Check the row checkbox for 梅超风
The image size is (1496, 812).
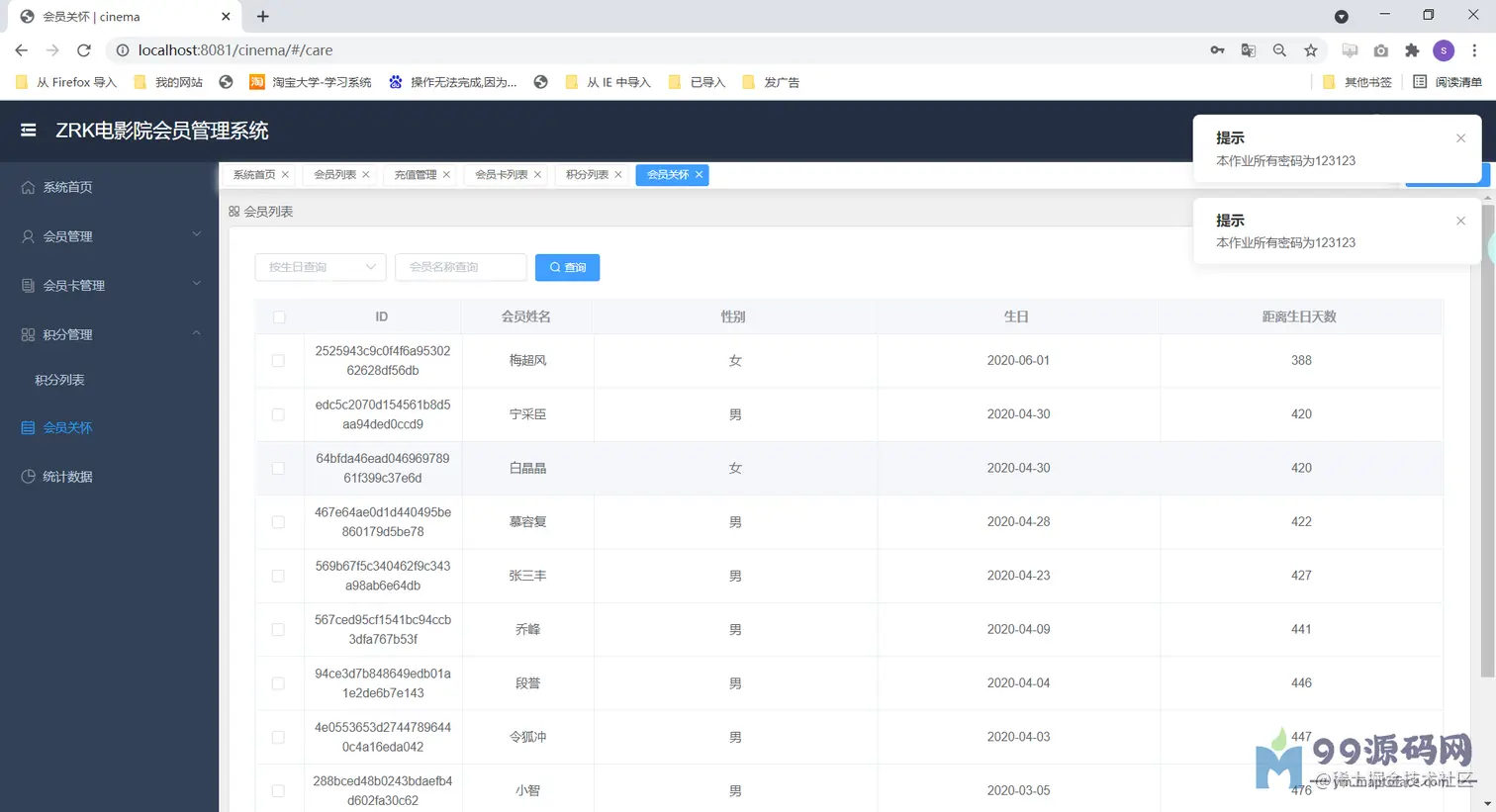tap(278, 361)
